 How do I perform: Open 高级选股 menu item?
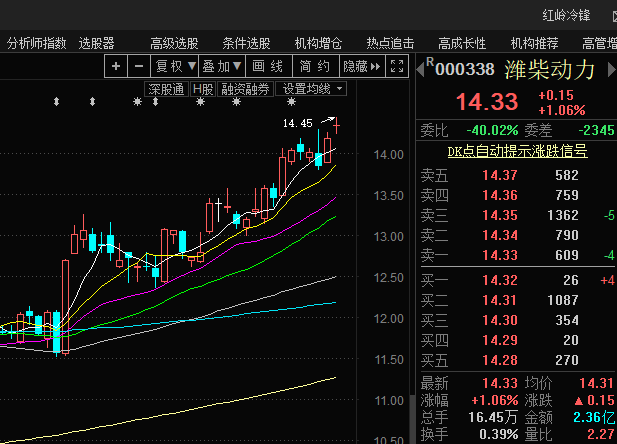point(174,43)
